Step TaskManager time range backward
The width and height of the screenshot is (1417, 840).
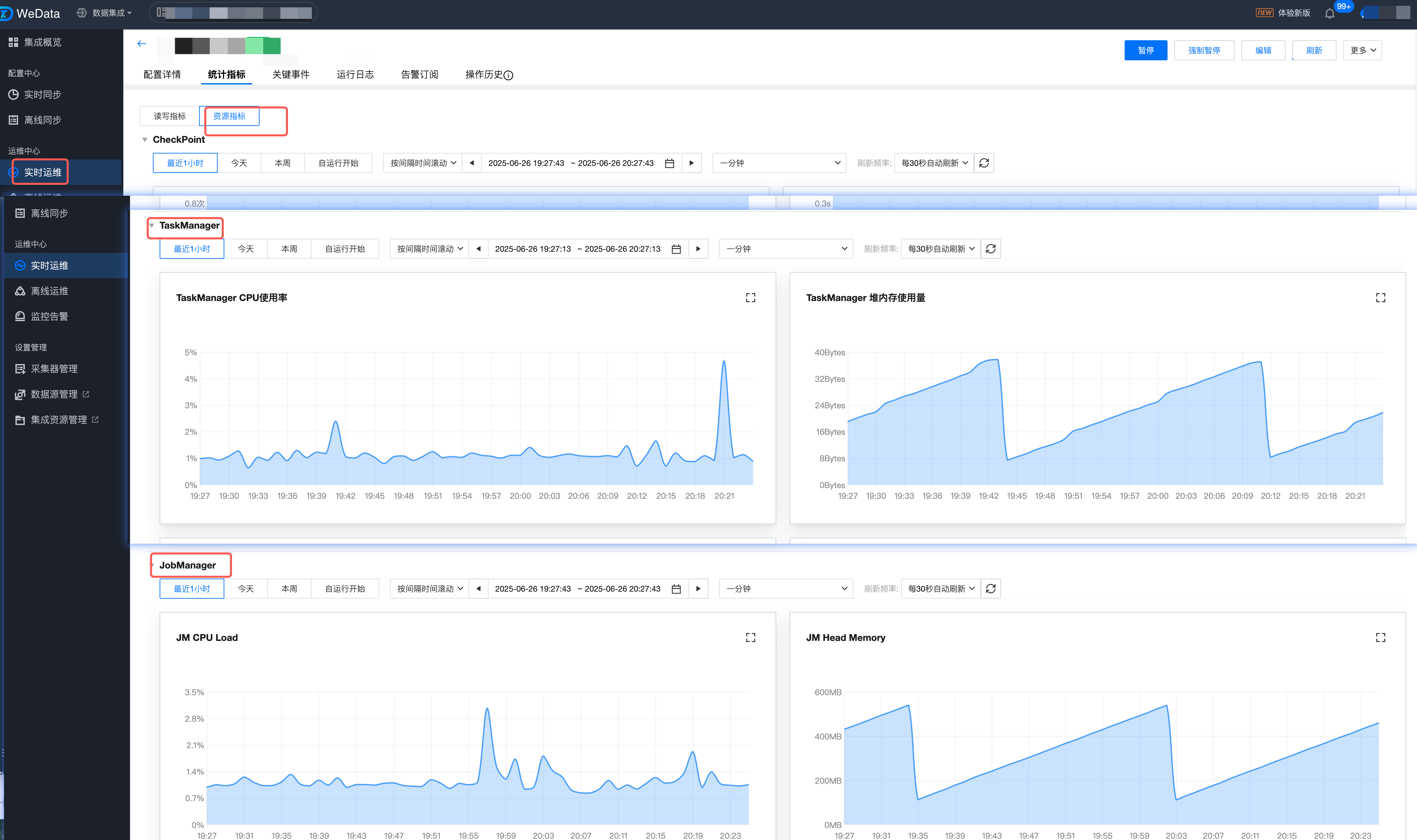(478, 249)
